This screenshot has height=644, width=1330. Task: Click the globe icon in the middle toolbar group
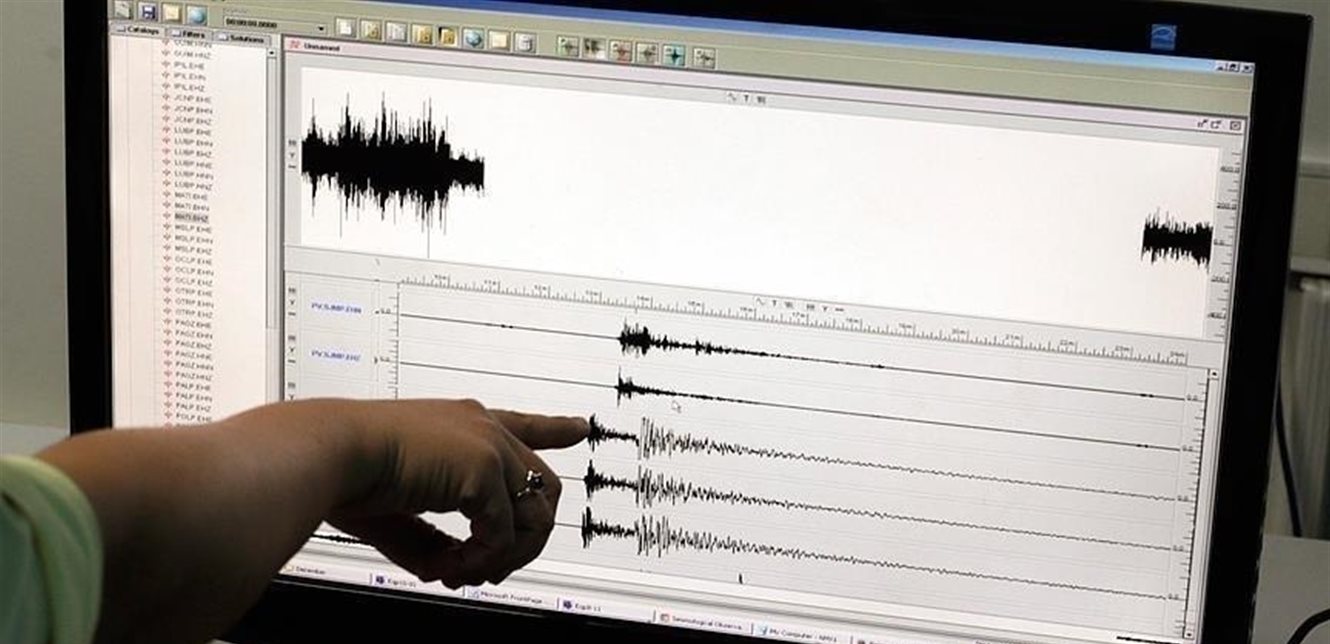[473, 39]
